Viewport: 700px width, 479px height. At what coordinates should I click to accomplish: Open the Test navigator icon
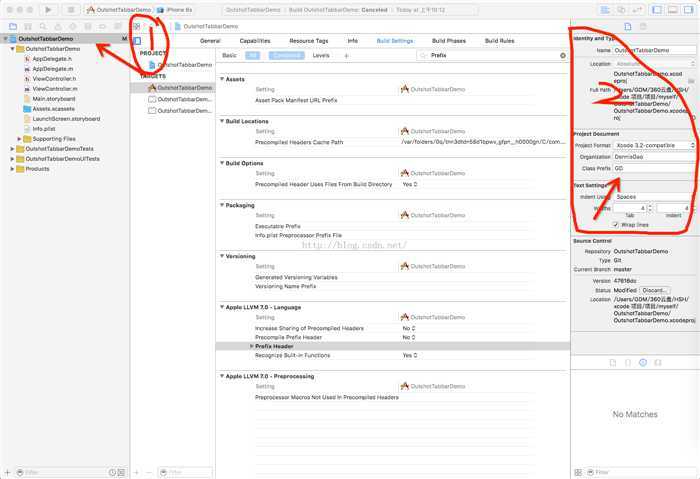(x=73, y=27)
